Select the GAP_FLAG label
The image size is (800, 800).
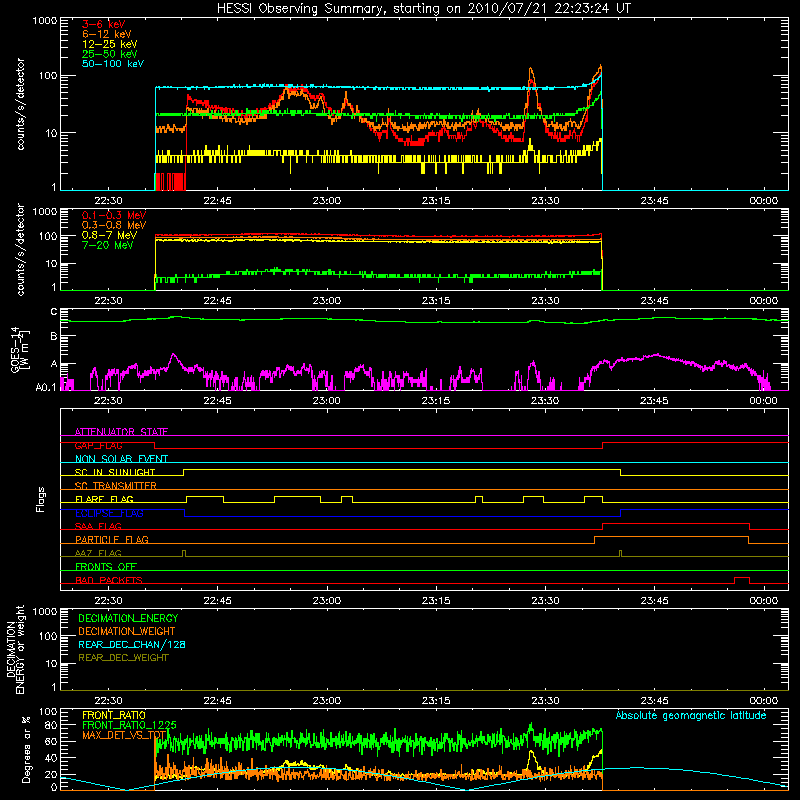pos(99,445)
